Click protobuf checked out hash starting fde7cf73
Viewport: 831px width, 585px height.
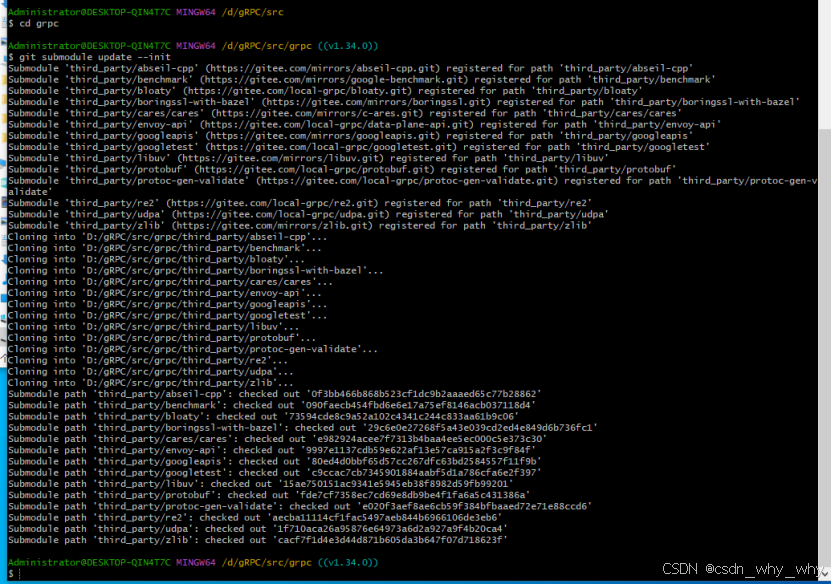413,495
